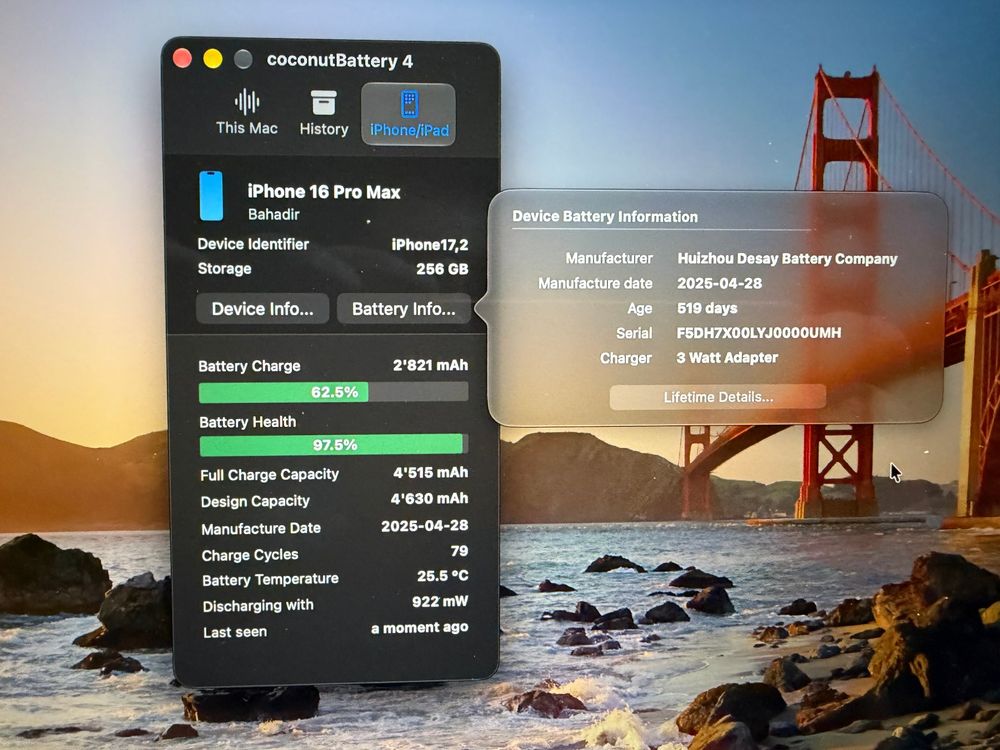Switch to the History tab
The width and height of the screenshot is (1000, 750).
324,114
